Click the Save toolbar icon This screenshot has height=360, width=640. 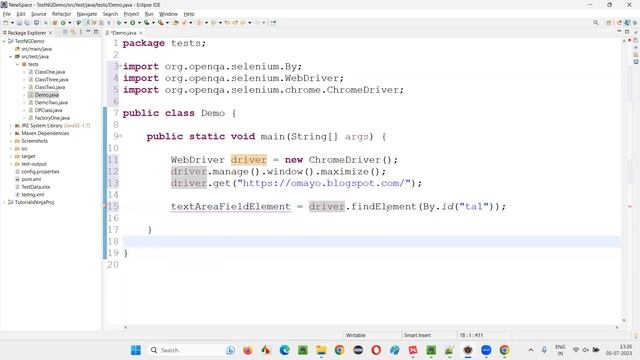19,23
